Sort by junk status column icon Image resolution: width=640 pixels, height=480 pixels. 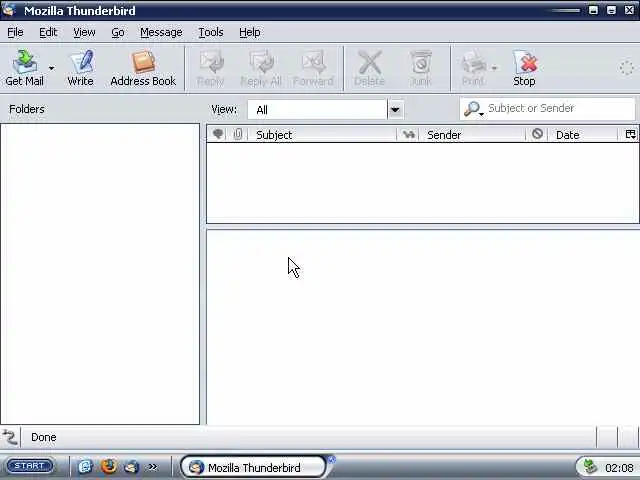(x=537, y=134)
